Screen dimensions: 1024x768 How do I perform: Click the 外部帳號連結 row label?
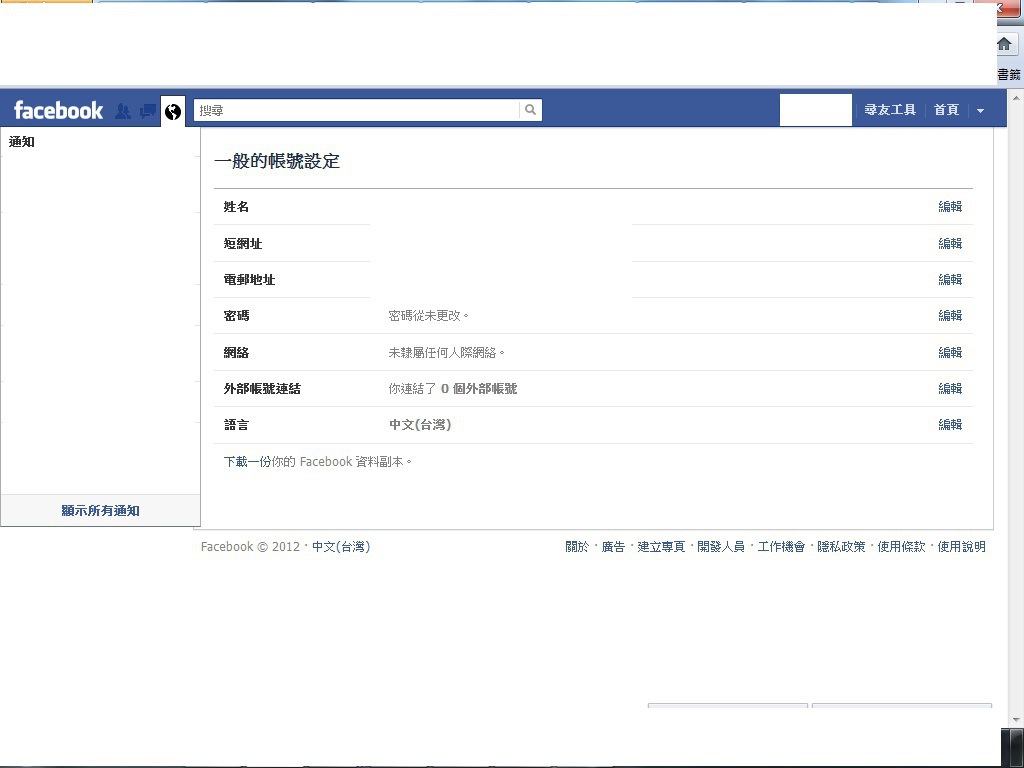[262, 389]
